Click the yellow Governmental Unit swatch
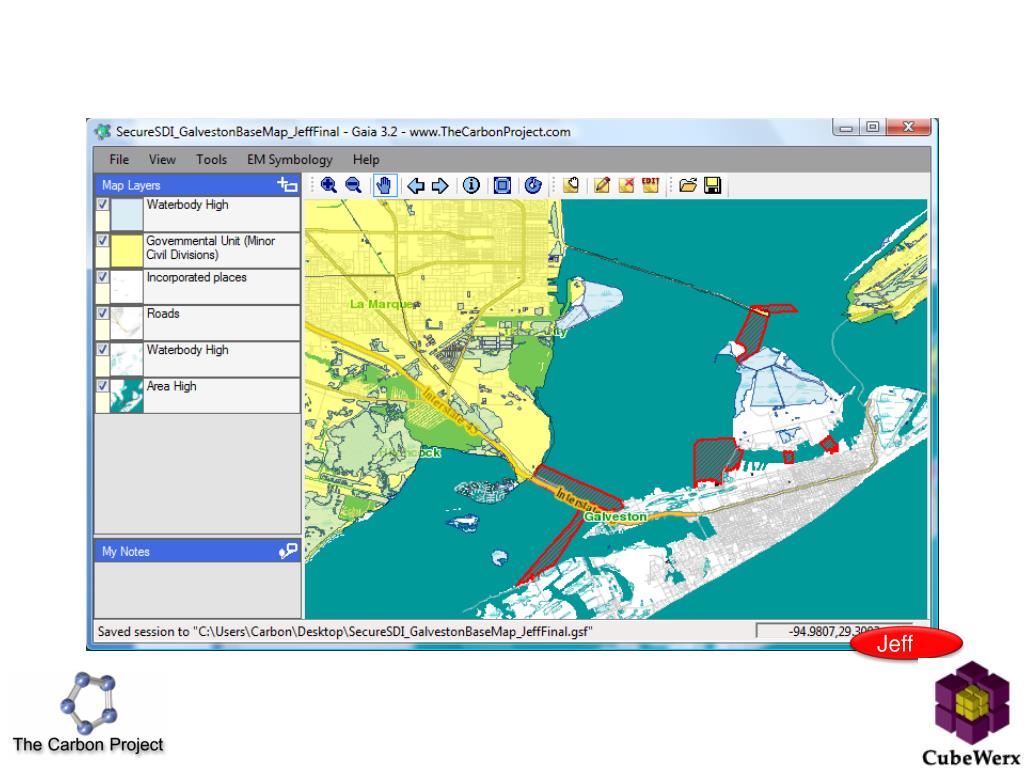 127,250
